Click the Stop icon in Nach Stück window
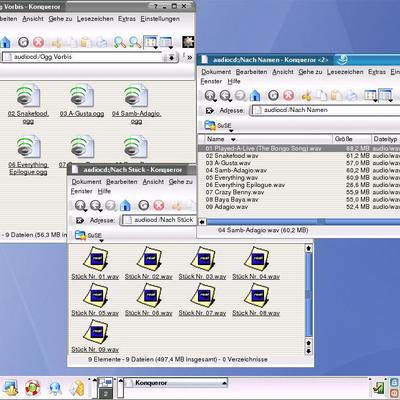This screenshot has height=400, width=400. [159, 206]
